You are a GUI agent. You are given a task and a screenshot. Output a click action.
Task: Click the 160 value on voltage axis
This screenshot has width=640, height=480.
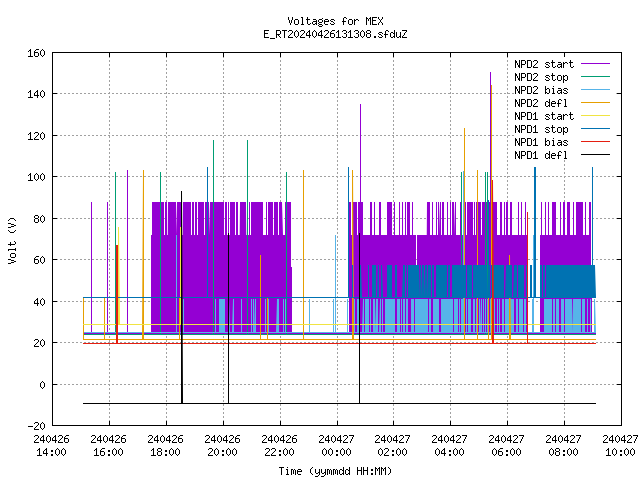[x=36, y=53]
